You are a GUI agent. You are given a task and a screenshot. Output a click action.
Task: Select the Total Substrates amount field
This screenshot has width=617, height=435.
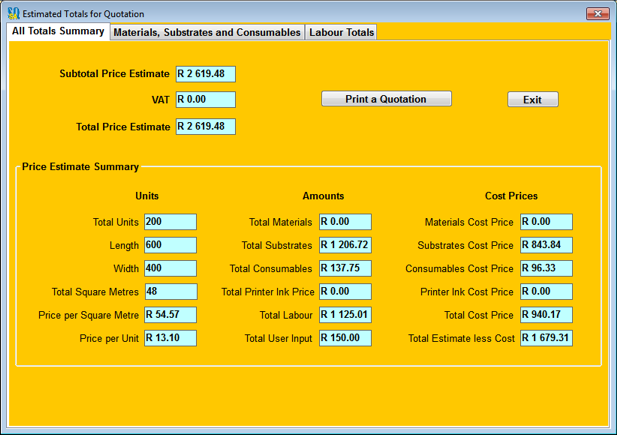click(345, 245)
